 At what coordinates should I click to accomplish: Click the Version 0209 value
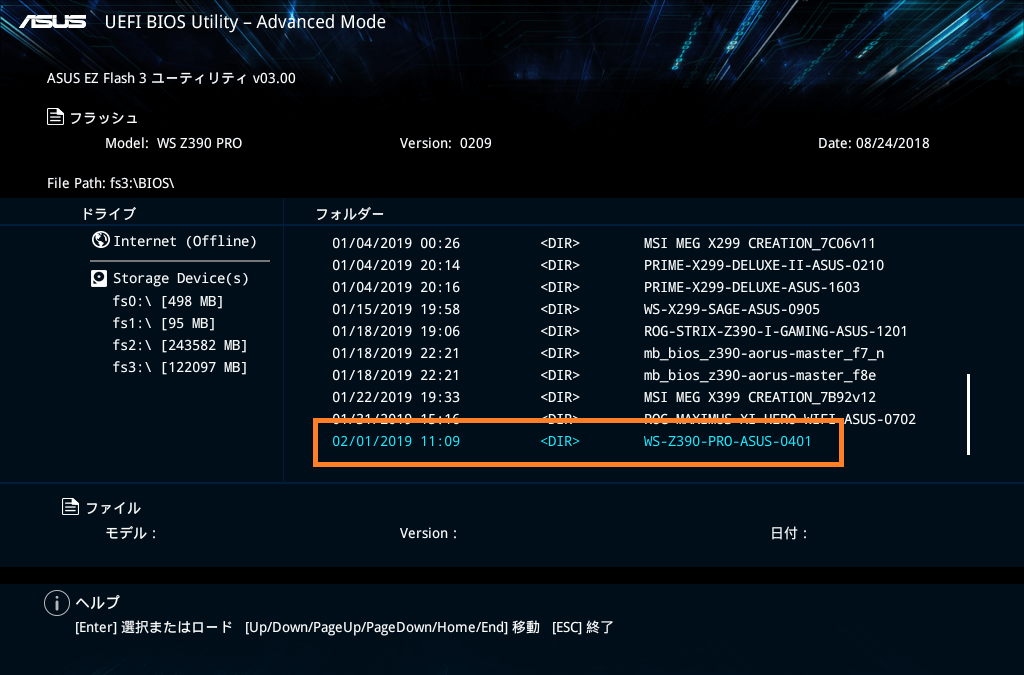coord(475,144)
